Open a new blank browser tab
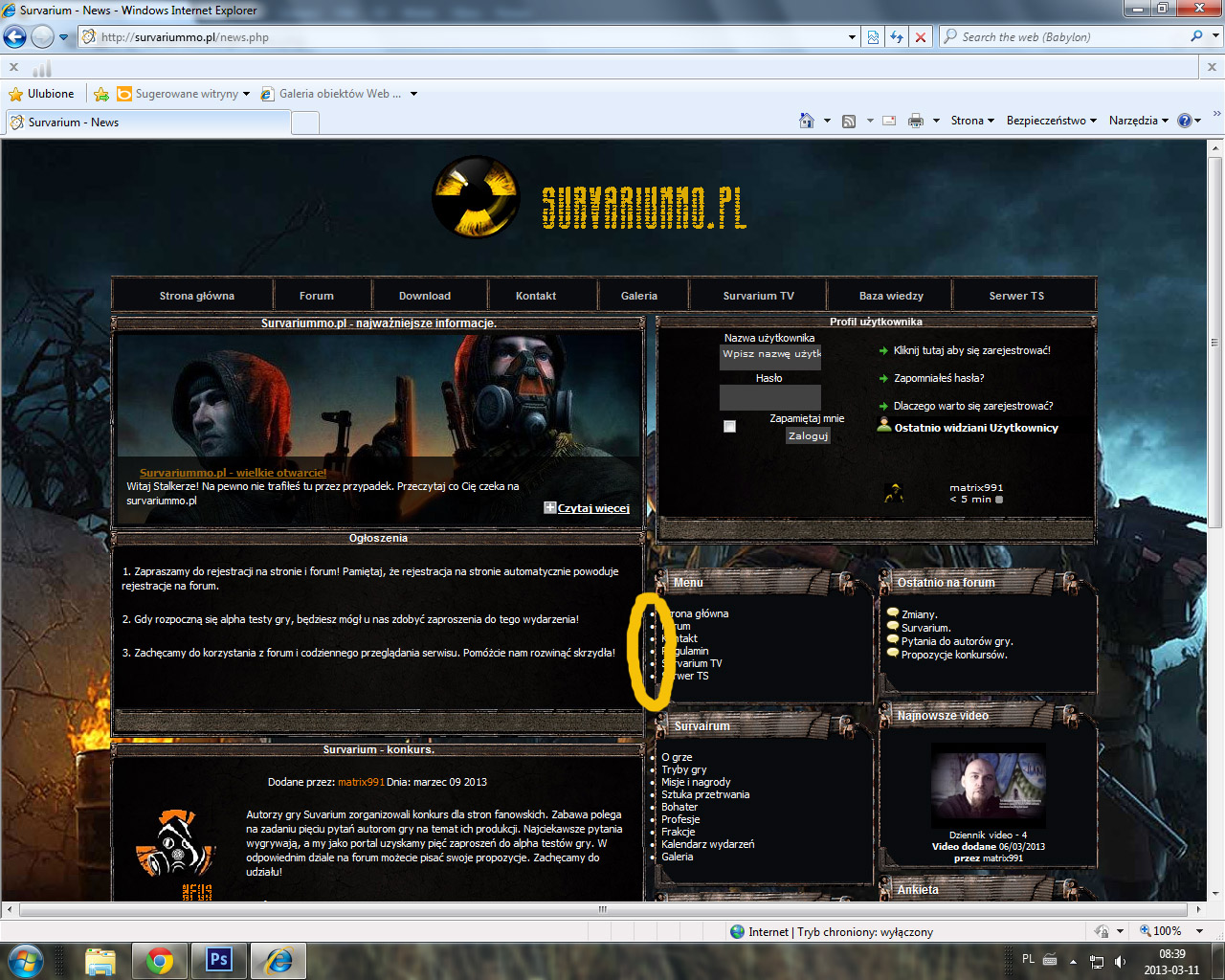Screen dimensions: 1225x980 304,122
